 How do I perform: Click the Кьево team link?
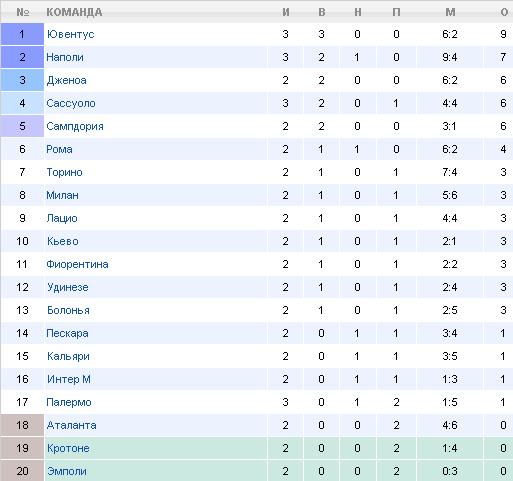(63, 241)
